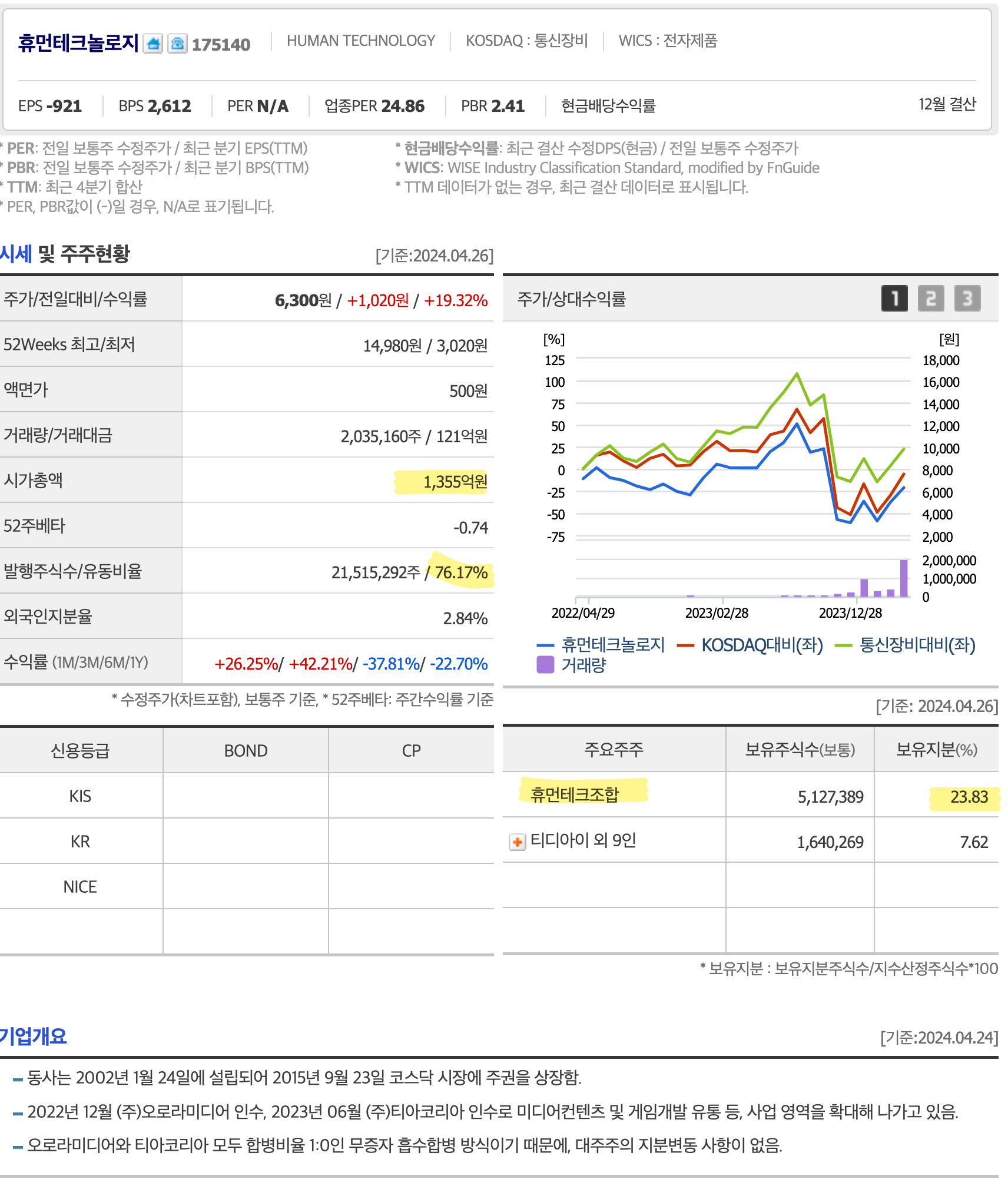
Task: Click the tallest purple volume bar
Action: [904, 578]
